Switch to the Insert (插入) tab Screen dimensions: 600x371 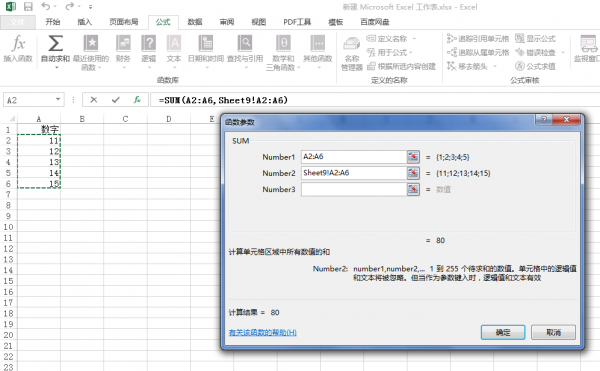coord(85,22)
